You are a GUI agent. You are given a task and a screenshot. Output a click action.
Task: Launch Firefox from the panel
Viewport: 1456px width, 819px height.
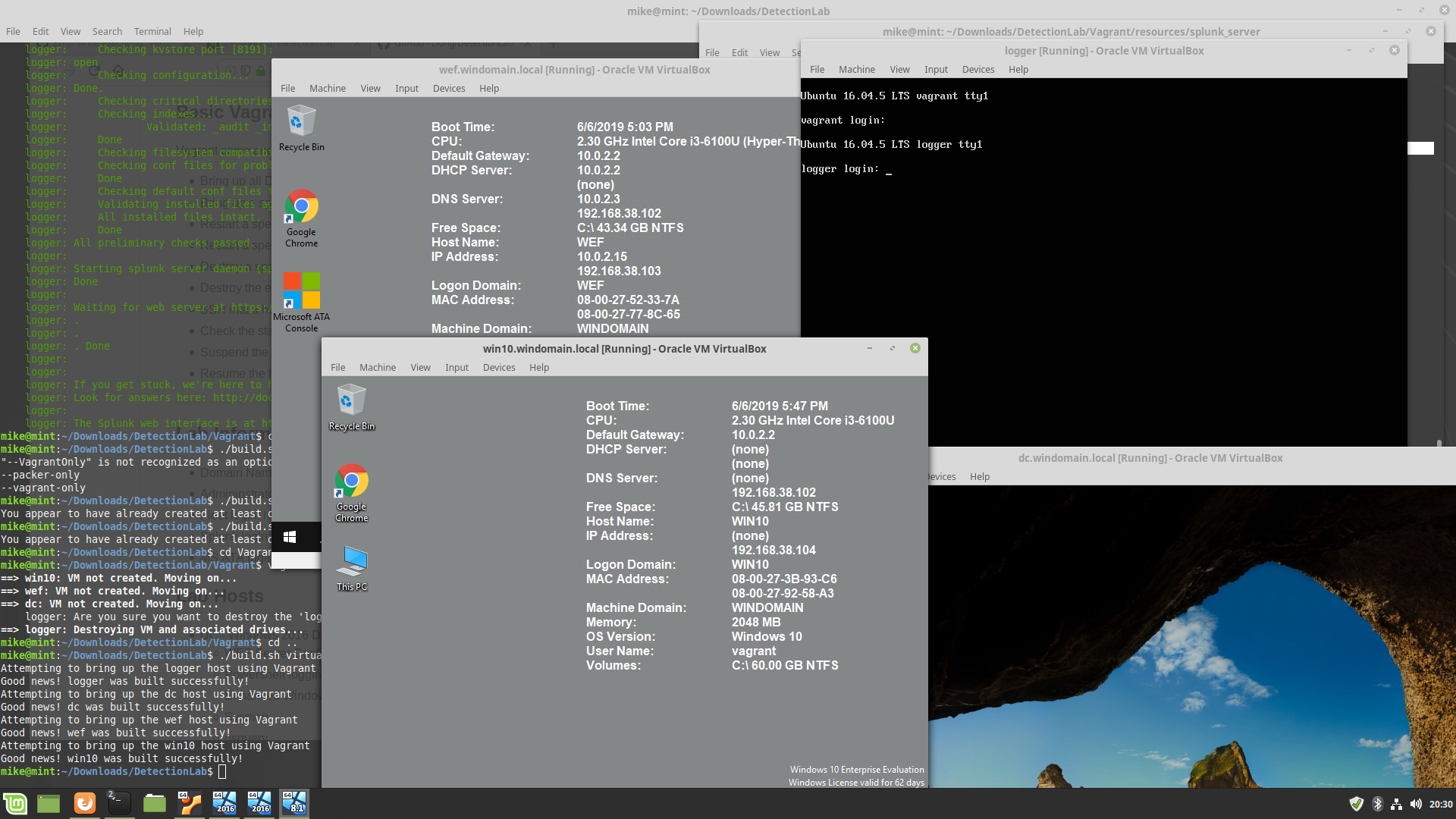(85, 803)
